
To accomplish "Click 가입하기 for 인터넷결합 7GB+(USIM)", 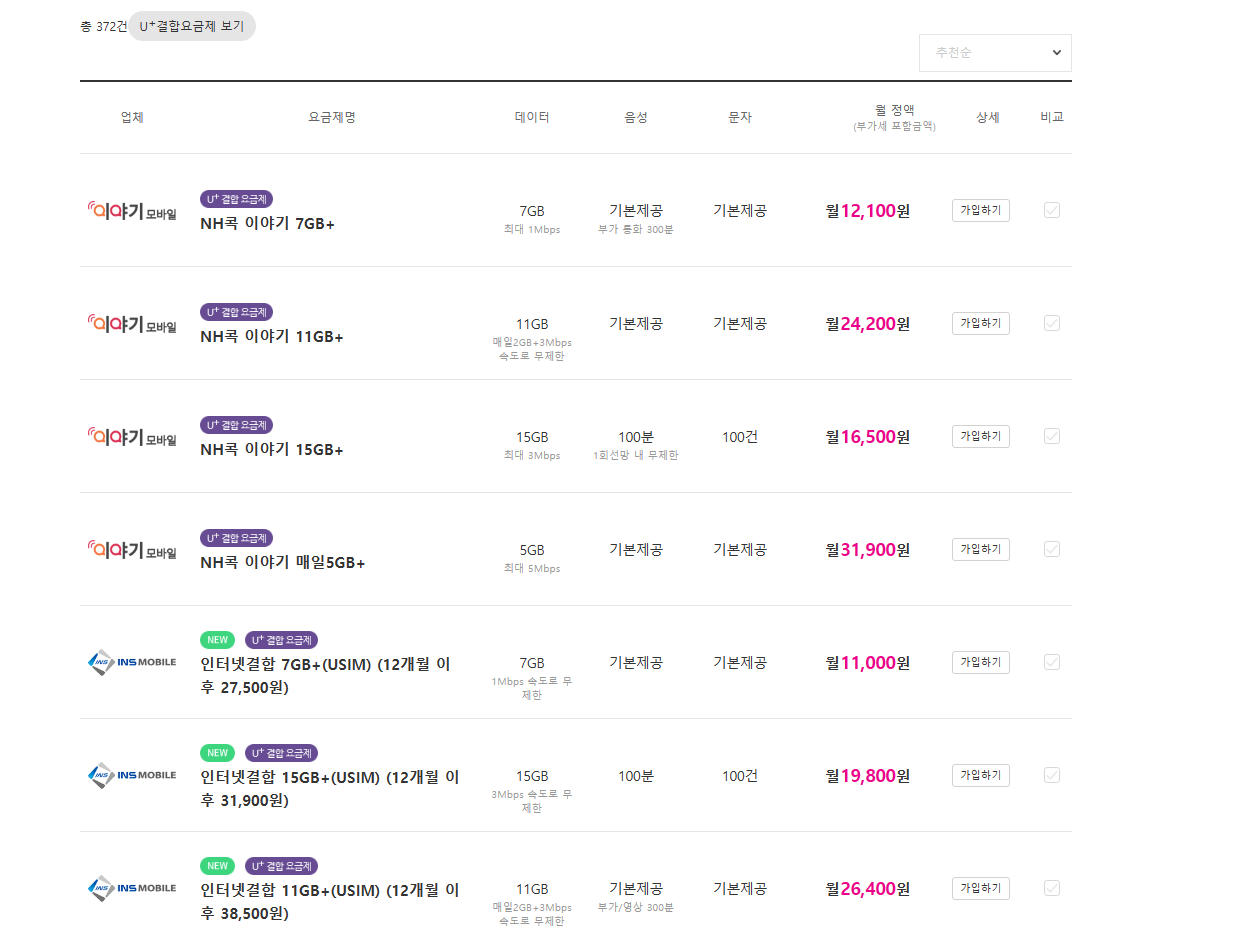I will click(981, 662).
